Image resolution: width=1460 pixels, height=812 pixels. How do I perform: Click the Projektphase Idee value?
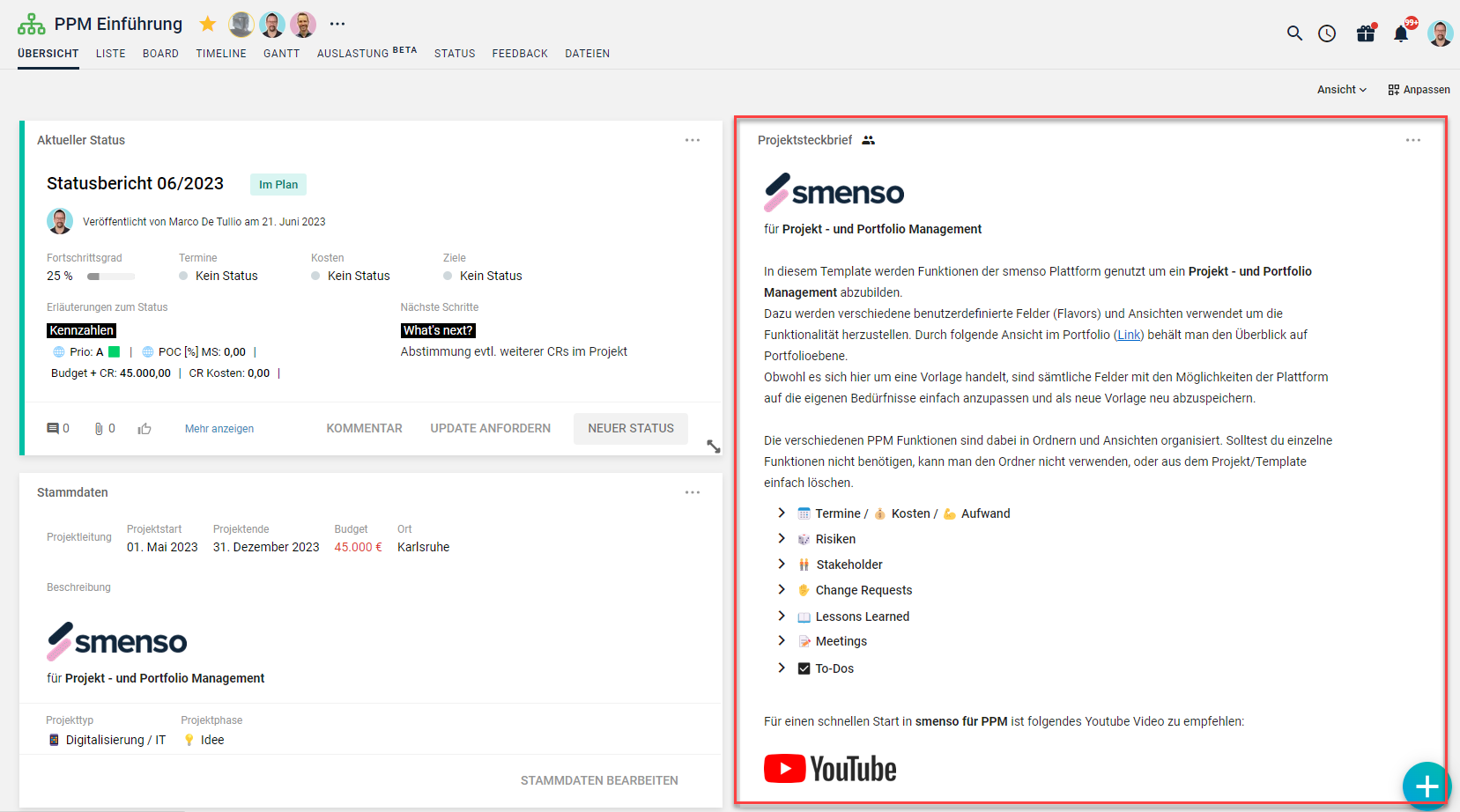[x=204, y=740]
